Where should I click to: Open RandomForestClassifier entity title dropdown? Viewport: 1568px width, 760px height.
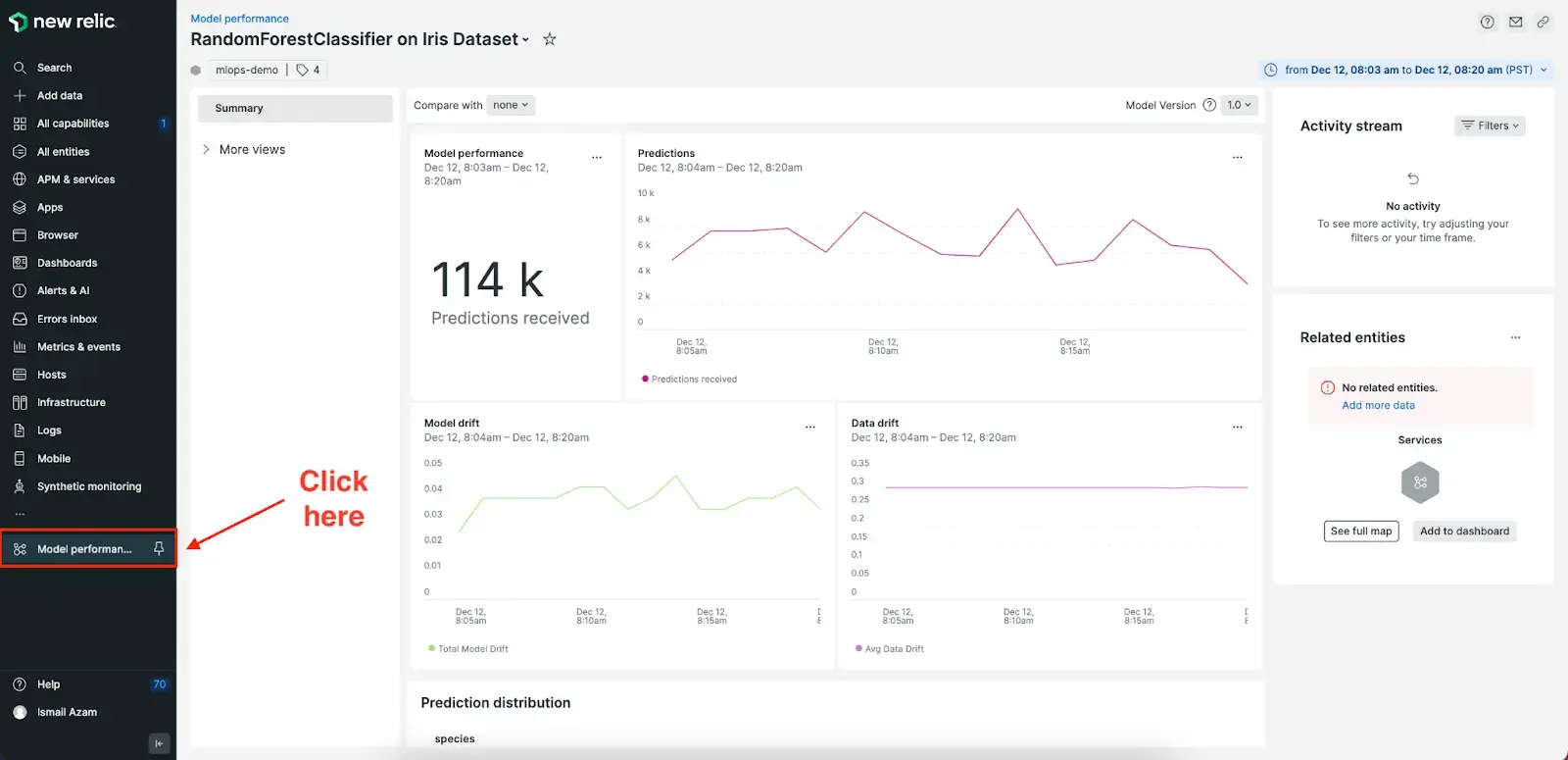click(360, 39)
